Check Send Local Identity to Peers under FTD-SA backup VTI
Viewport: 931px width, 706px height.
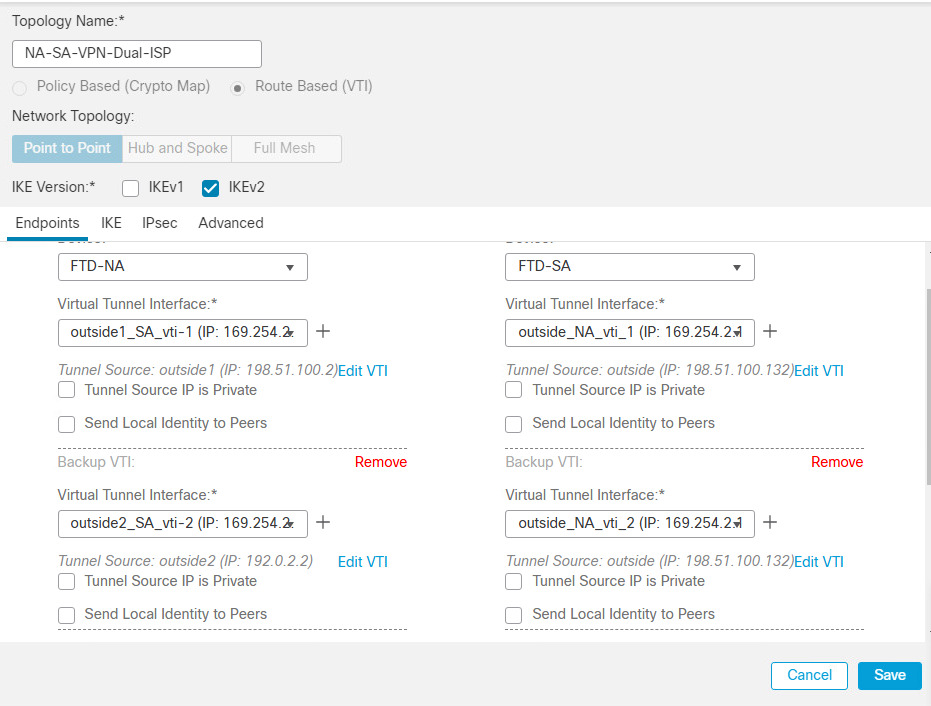click(x=514, y=615)
